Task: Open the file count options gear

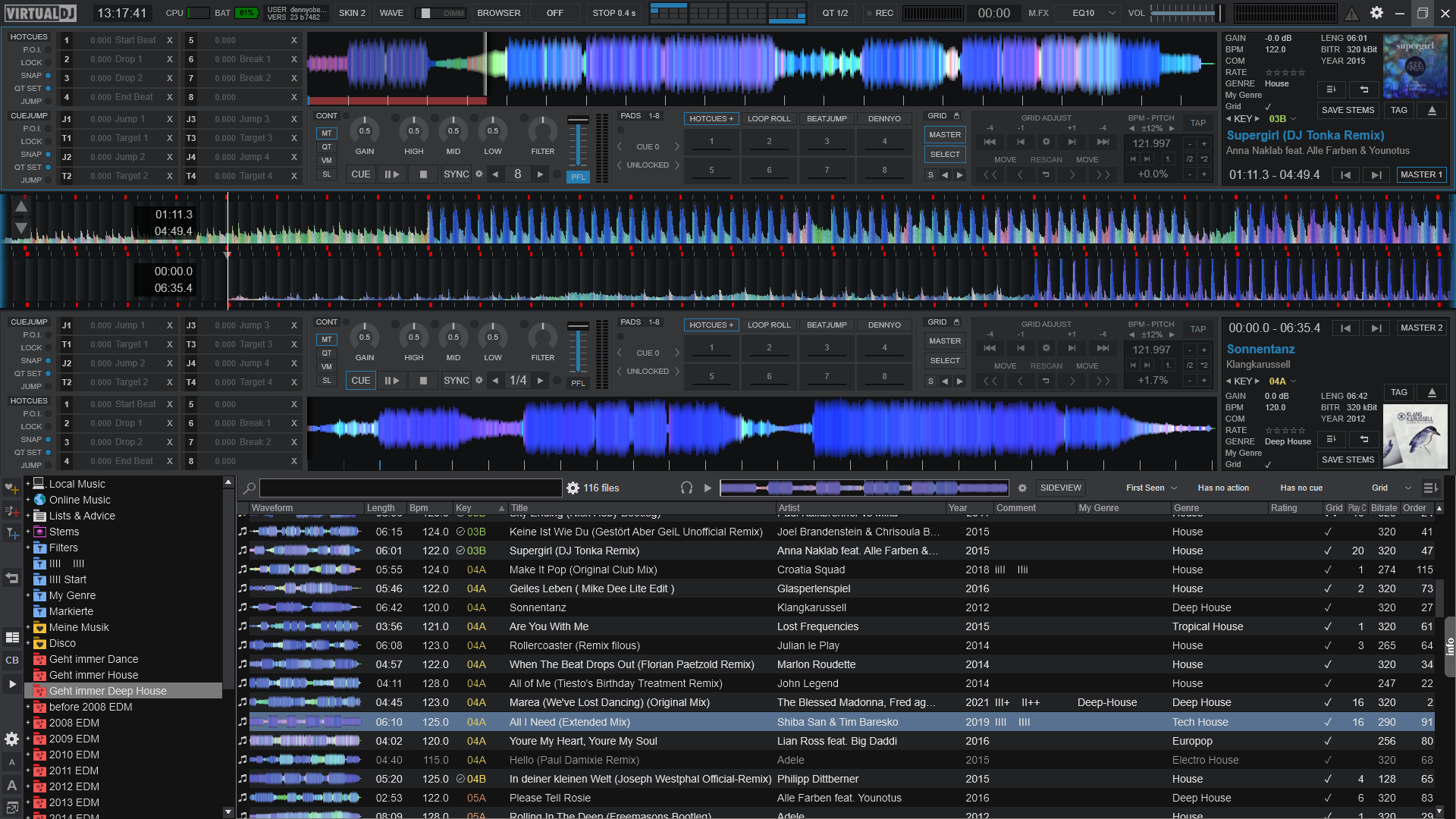Action: (573, 488)
